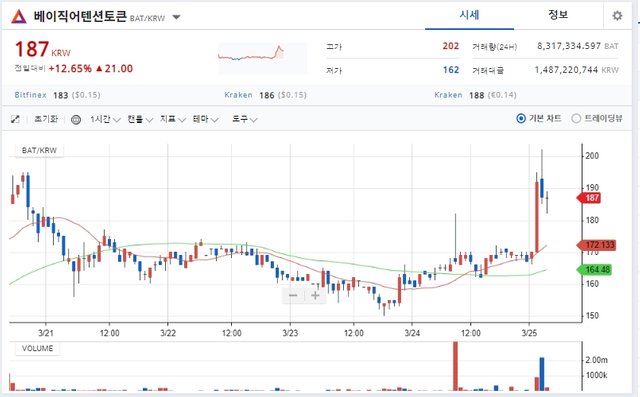
Task: Select the 기본 차트 radio button
Action: point(521,119)
